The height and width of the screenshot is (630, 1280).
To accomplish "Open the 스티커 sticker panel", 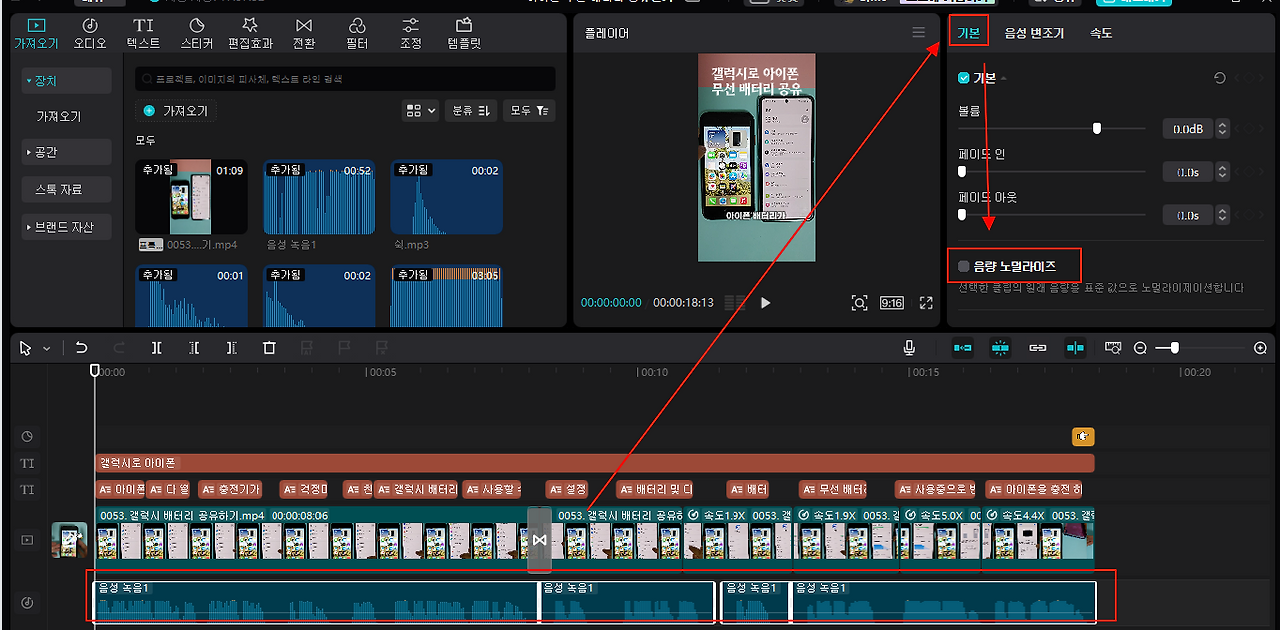I will (197, 33).
